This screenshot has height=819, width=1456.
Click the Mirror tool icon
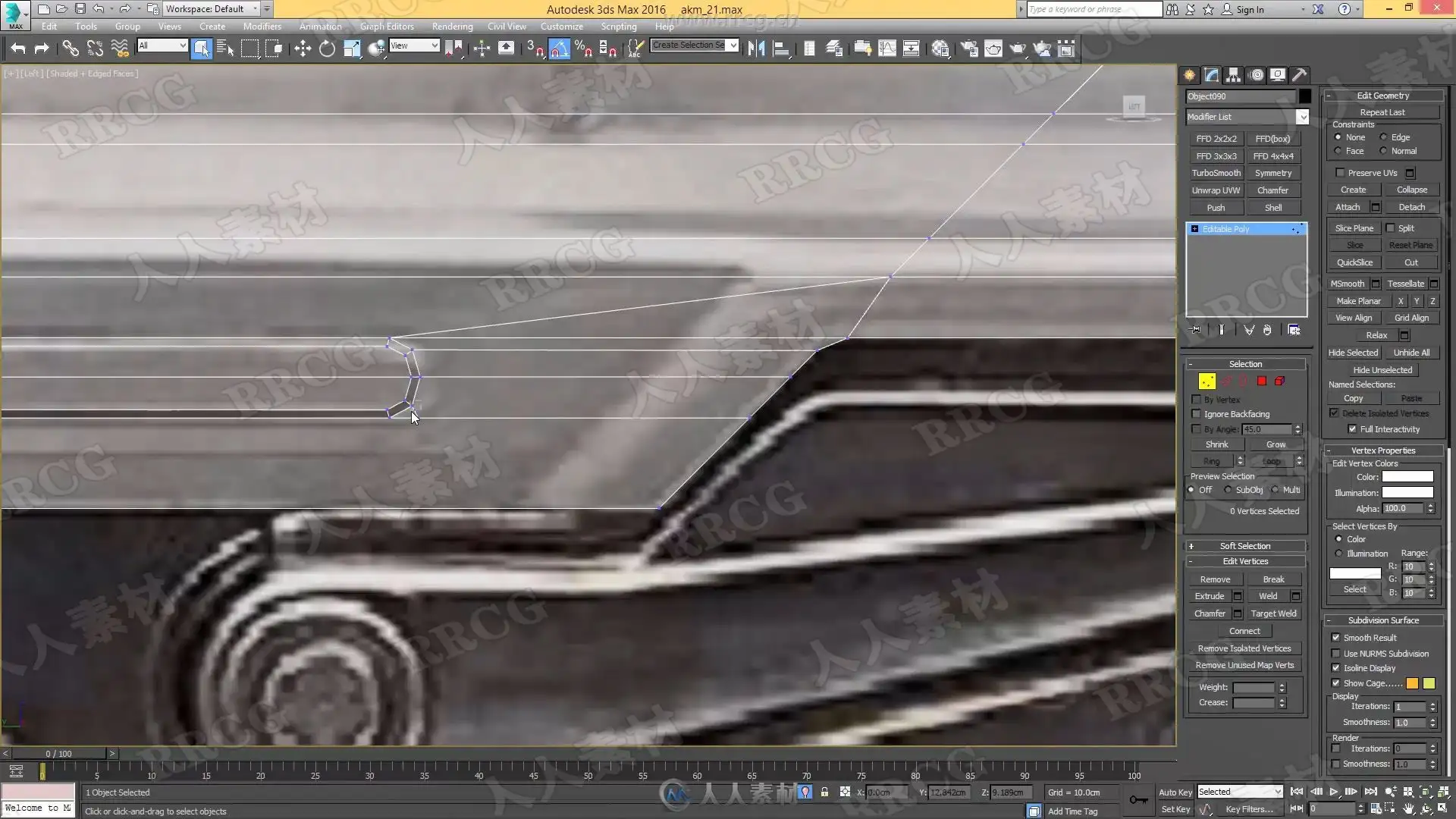coord(756,49)
